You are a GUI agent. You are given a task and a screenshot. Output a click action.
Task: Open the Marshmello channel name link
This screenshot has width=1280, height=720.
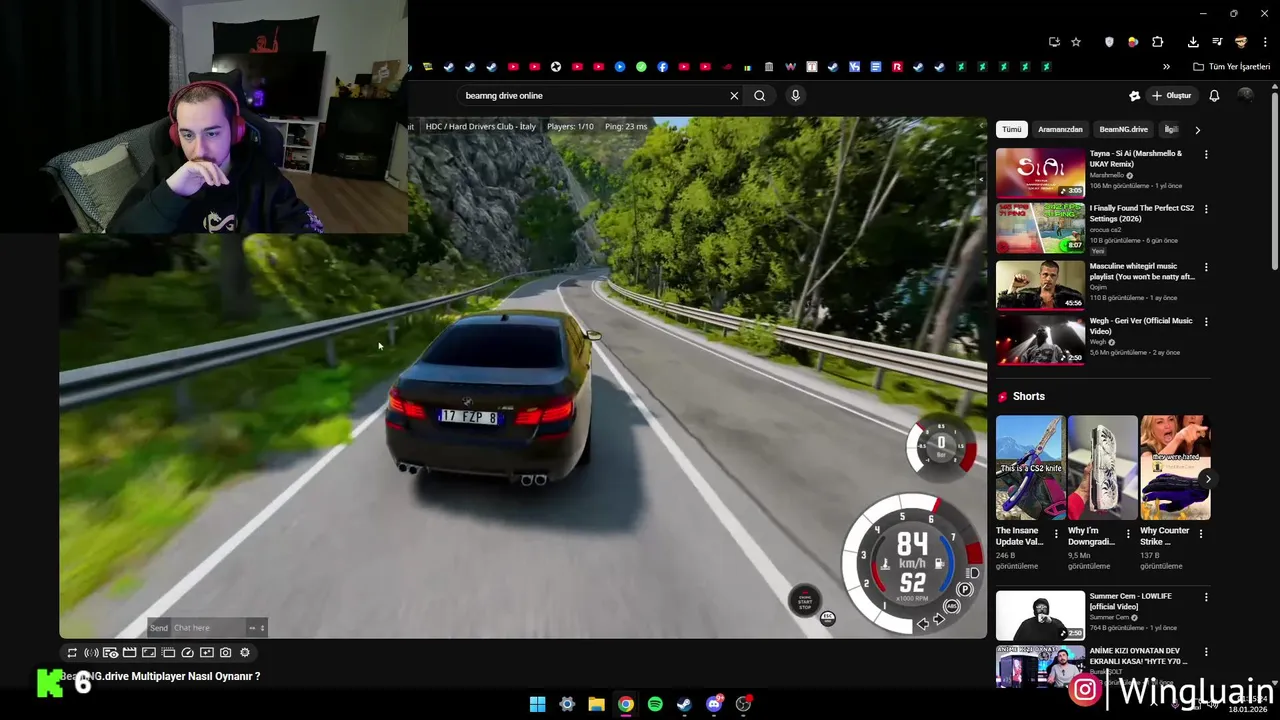tap(1107, 175)
